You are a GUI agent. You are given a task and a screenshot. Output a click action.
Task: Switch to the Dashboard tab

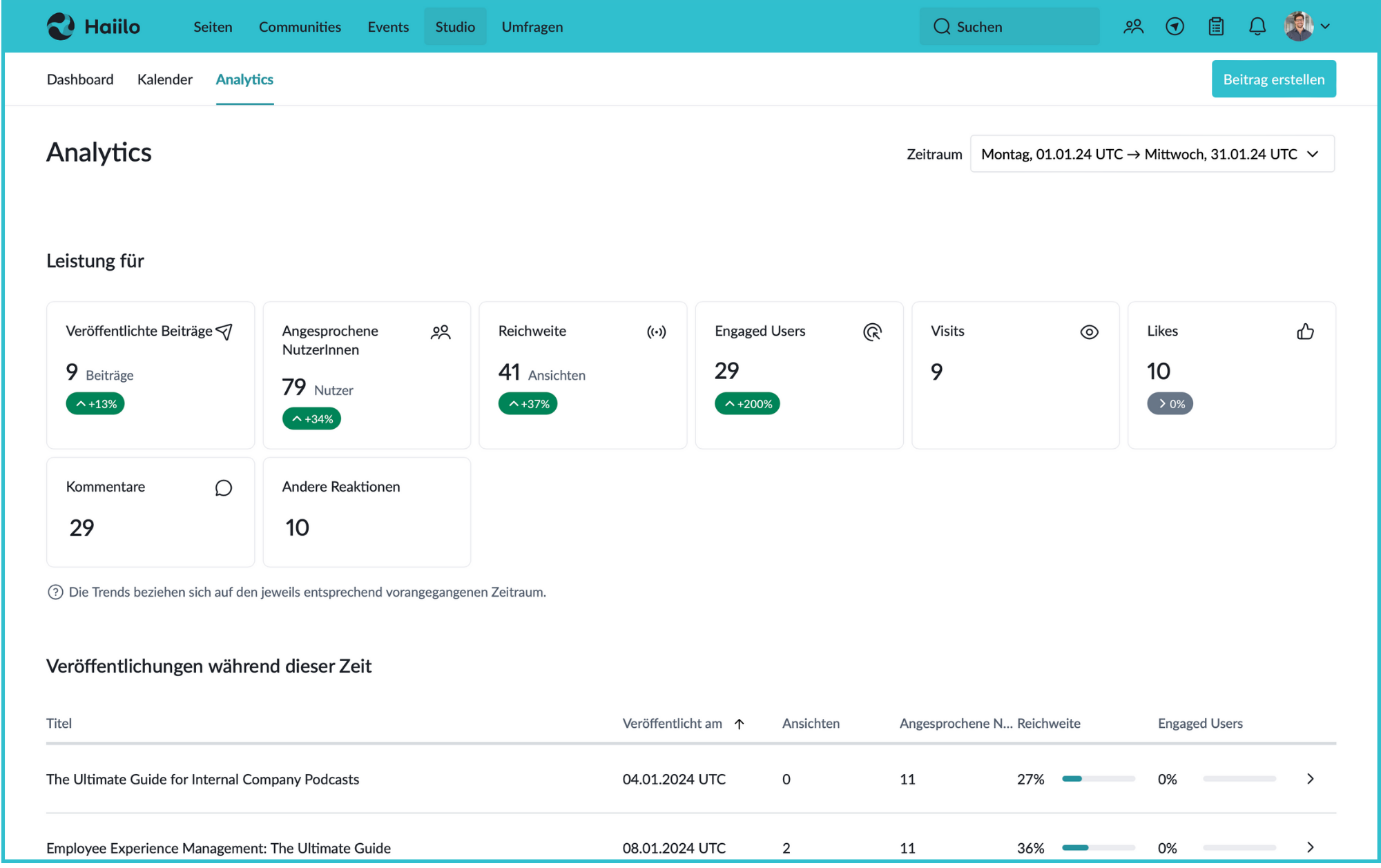point(80,79)
